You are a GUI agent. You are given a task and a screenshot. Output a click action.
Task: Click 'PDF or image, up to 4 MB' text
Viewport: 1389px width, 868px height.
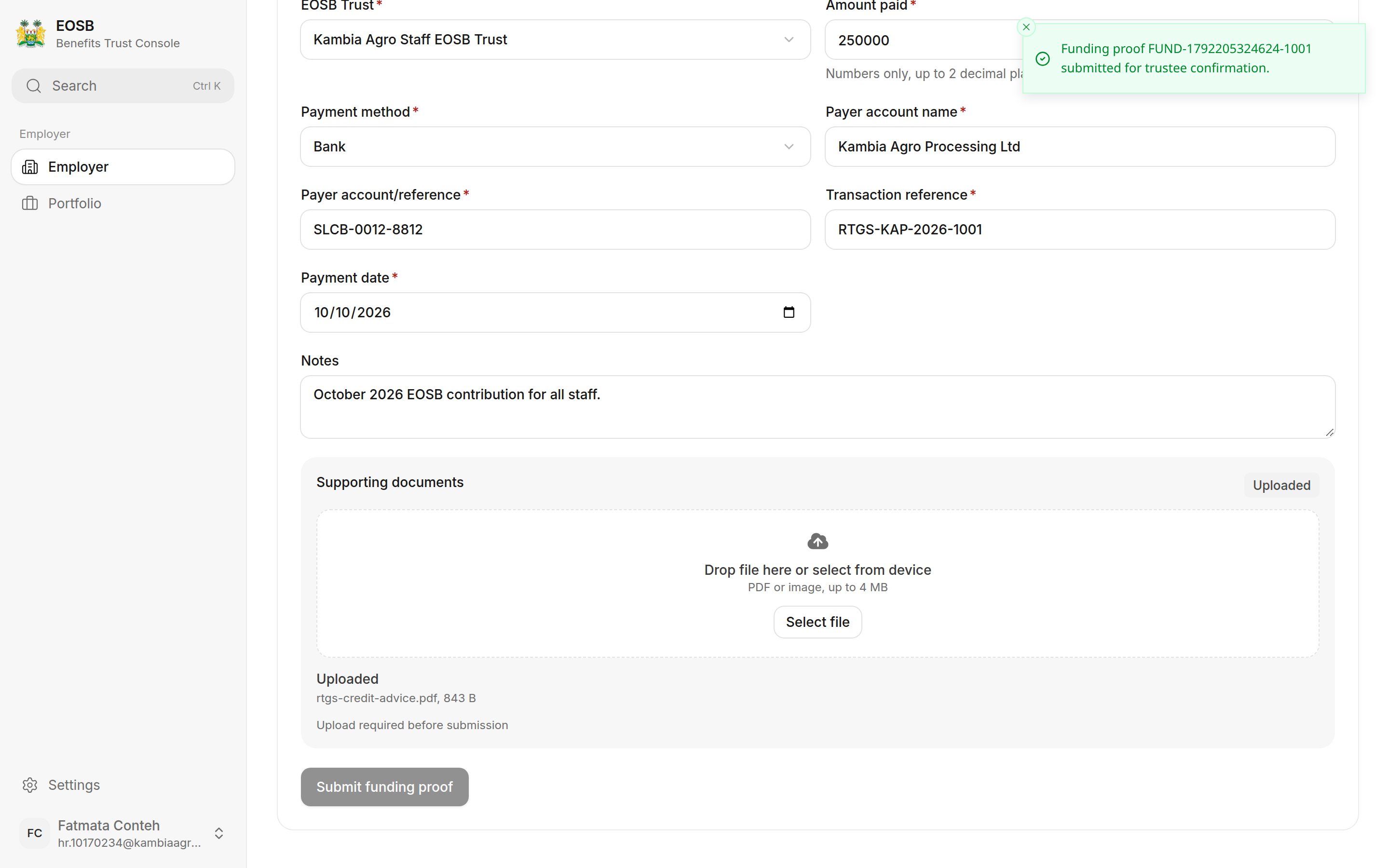click(x=817, y=587)
